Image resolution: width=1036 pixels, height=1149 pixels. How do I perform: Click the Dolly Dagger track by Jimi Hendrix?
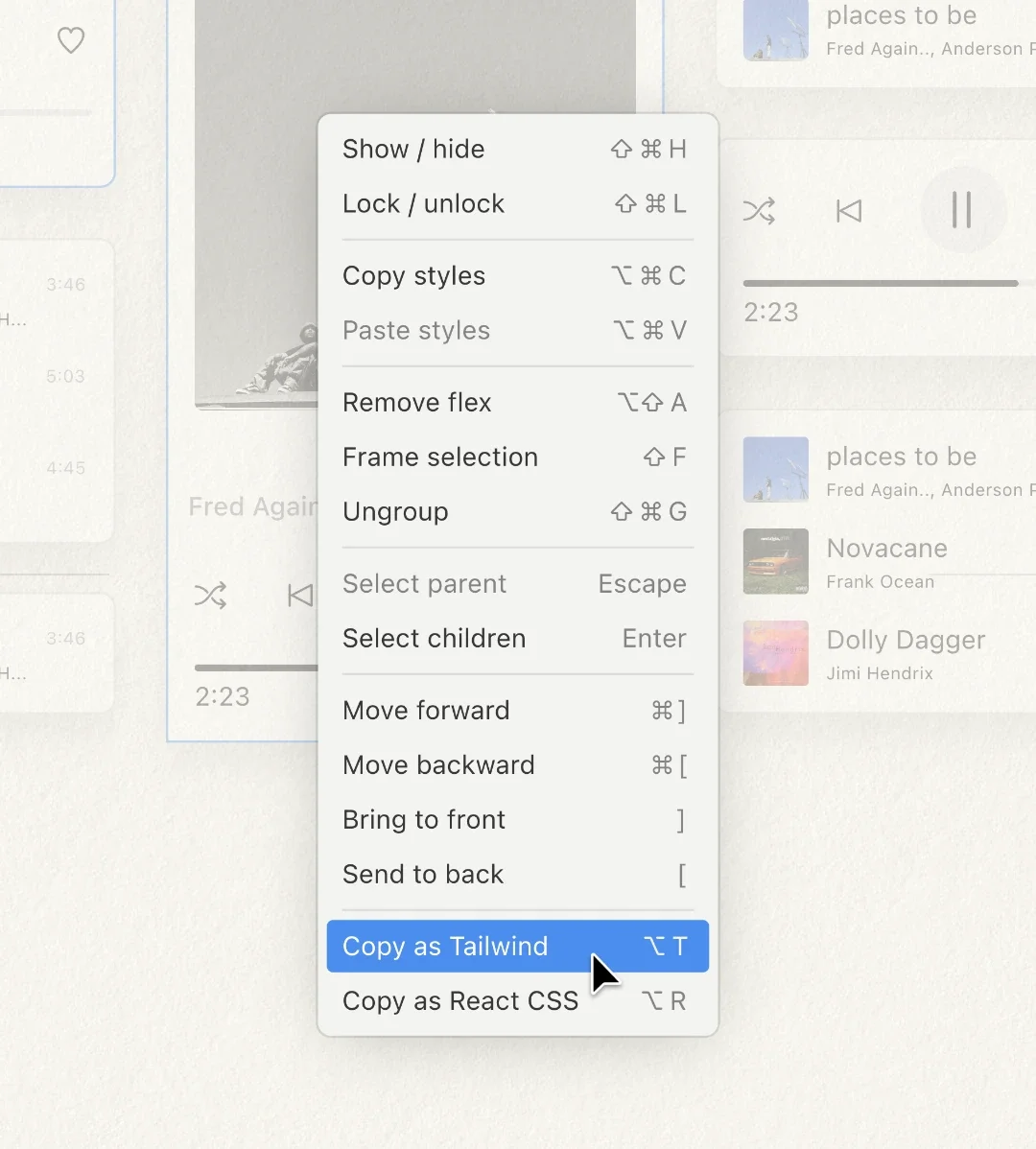pos(906,640)
